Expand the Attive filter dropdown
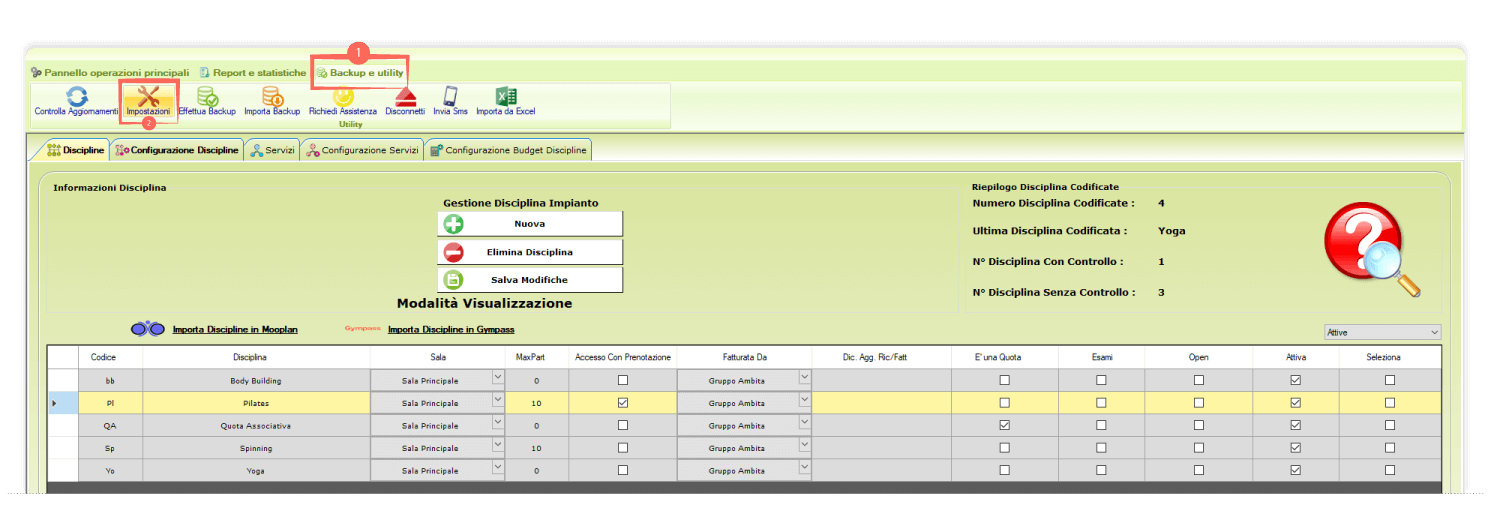Image resolution: width=1491 pixels, height=514 pixels. [x=1434, y=332]
